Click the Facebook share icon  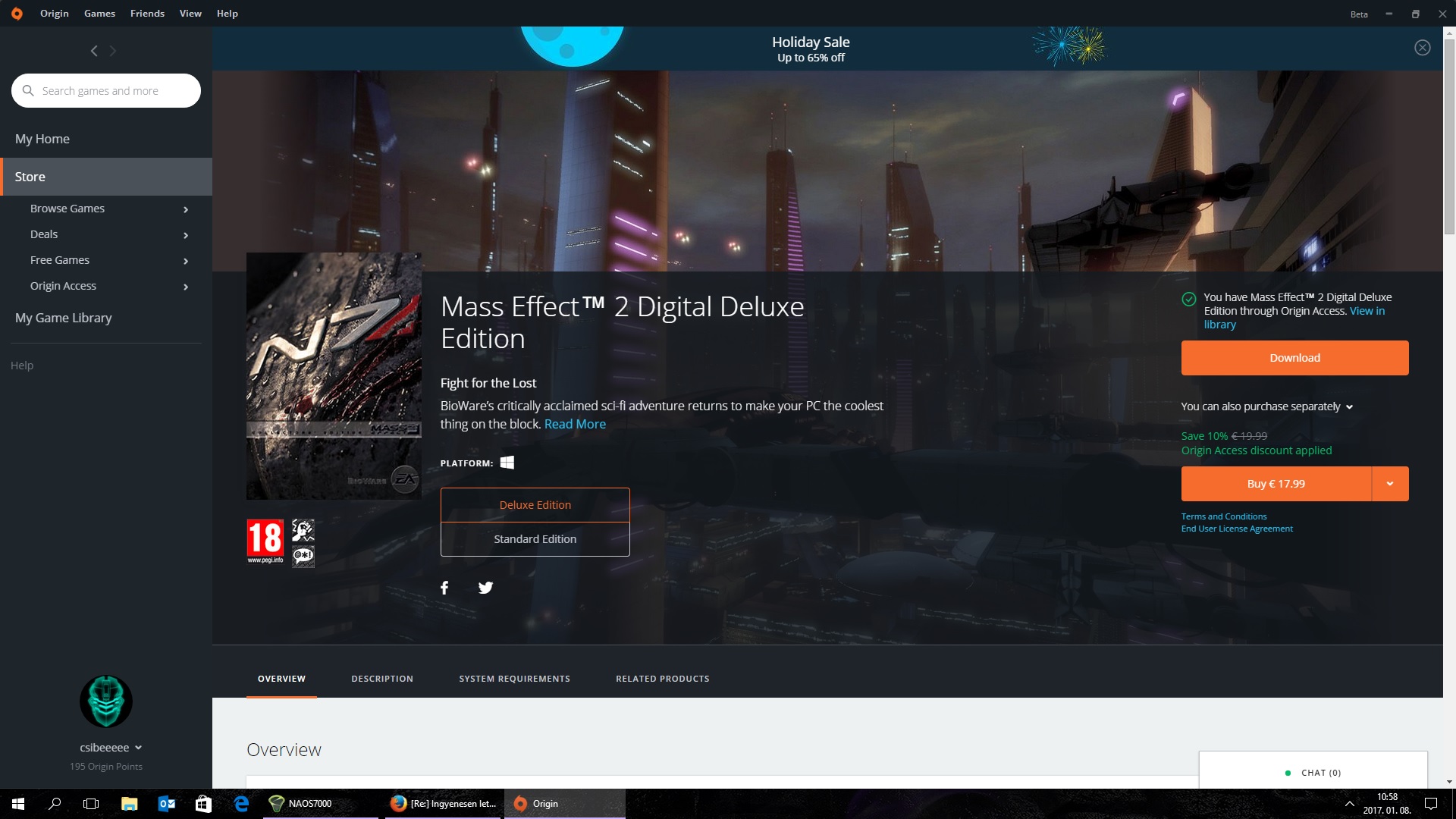coord(444,588)
